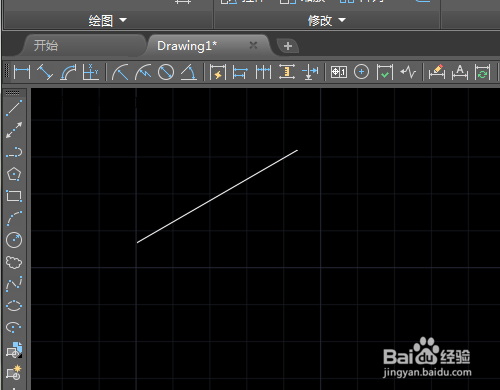Click the Inspection dimension icon

pyautogui.click(x=385, y=72)
